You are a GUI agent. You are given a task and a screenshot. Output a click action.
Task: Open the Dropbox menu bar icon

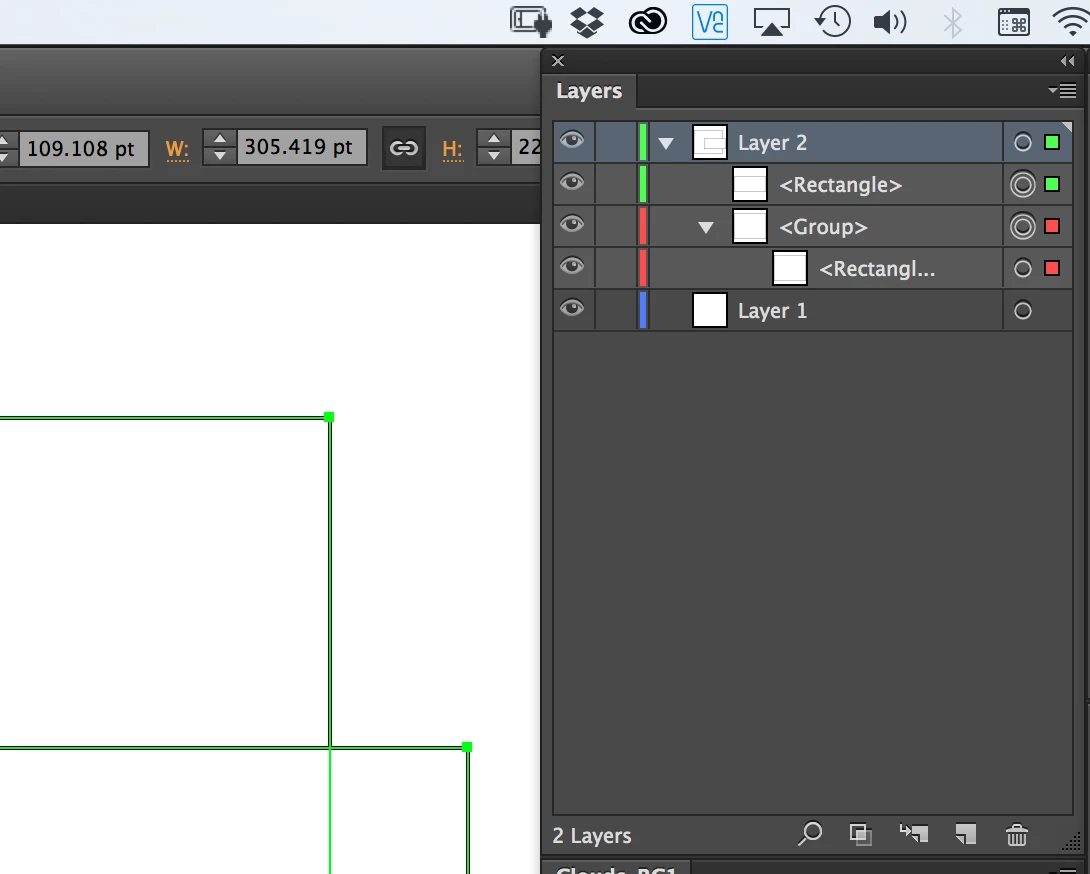(x=587, y=22)
